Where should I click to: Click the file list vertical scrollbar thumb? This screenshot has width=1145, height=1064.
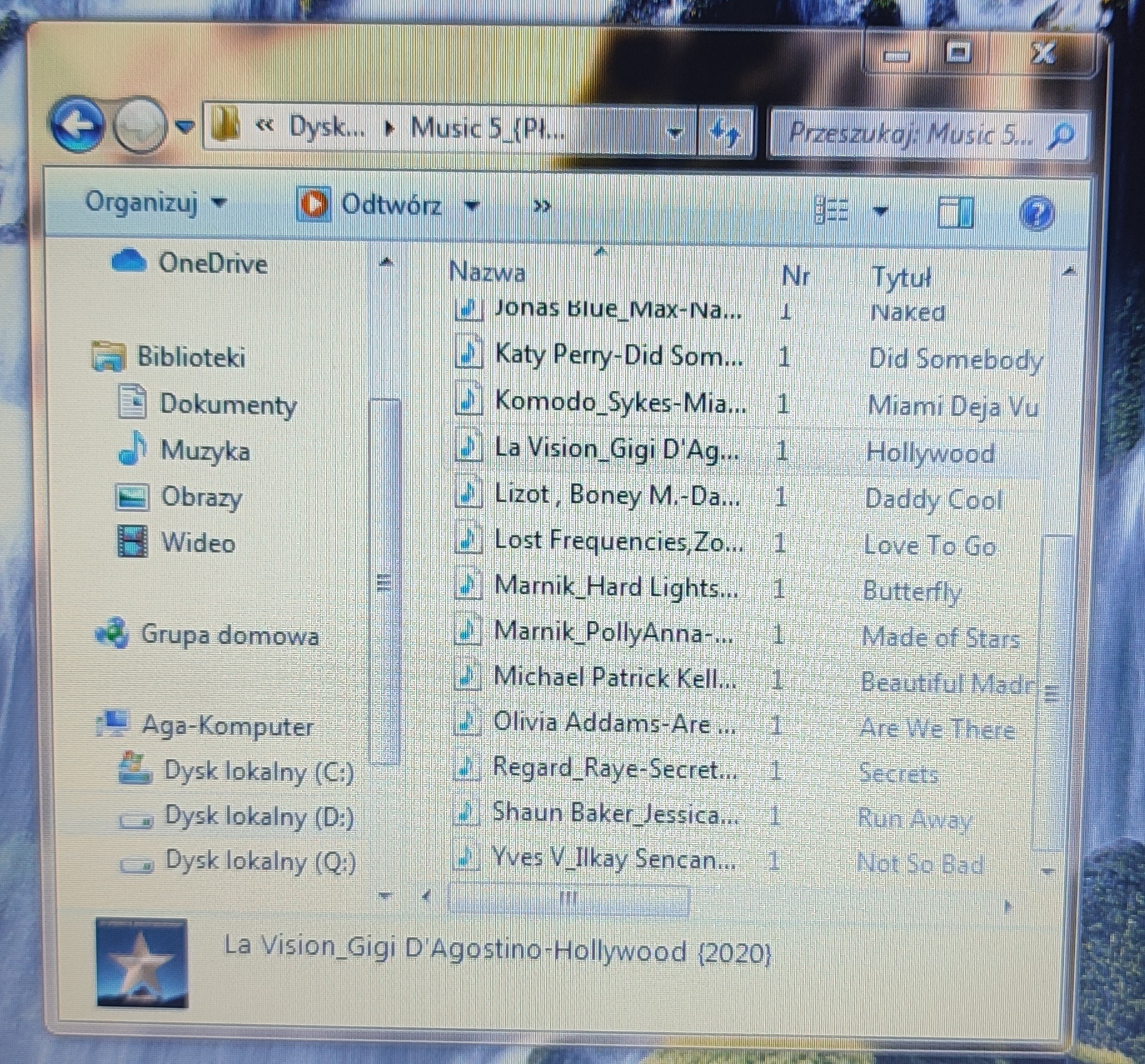(1052, 693)
